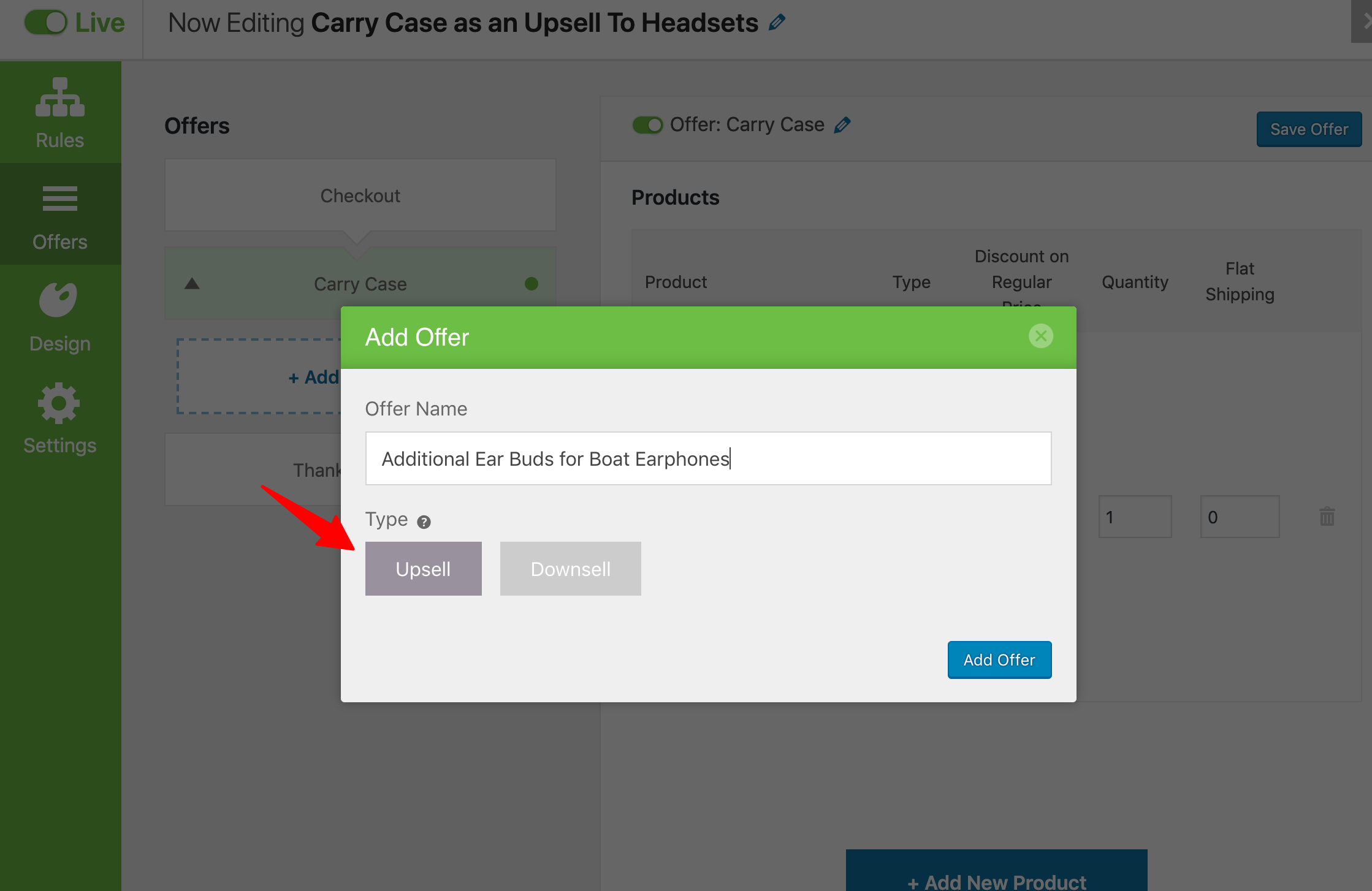This screenshot has width=1372, height=891.
Task: Select Upsell offer type
Action: click(x=424, y=569)
